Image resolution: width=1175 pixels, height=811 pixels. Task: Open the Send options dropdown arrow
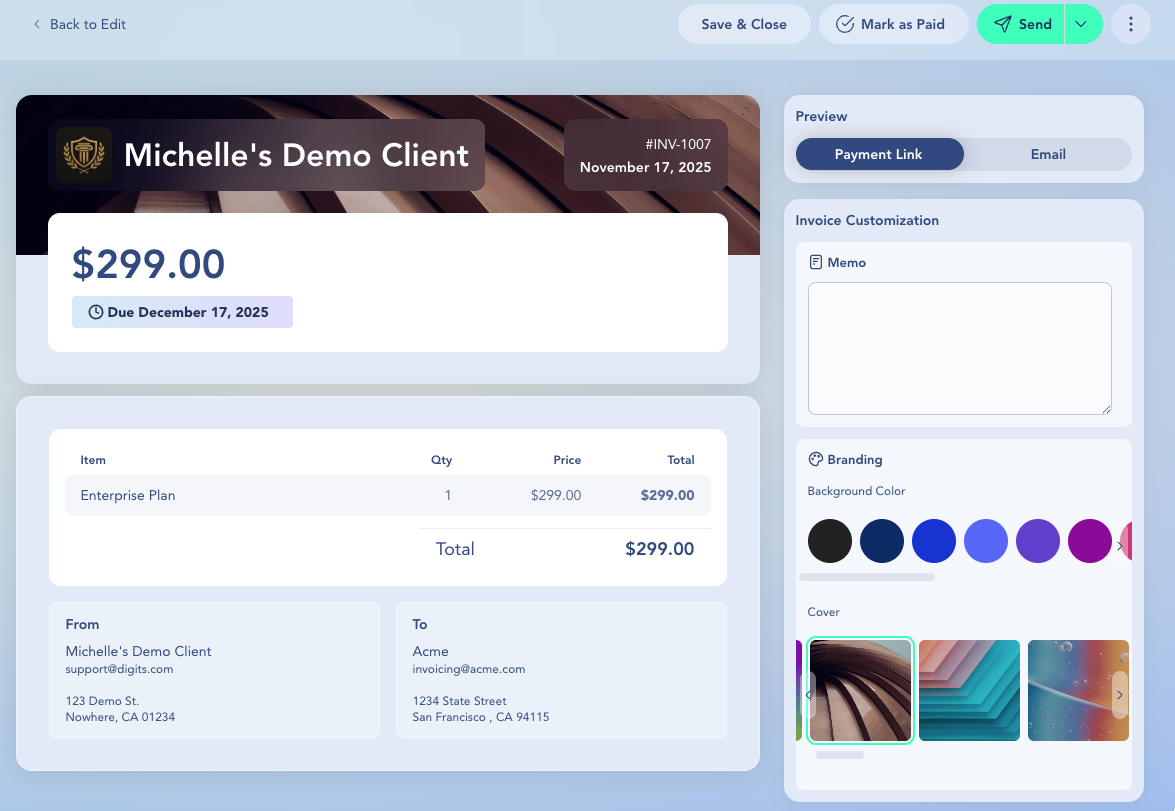[x=1081, y=24]
